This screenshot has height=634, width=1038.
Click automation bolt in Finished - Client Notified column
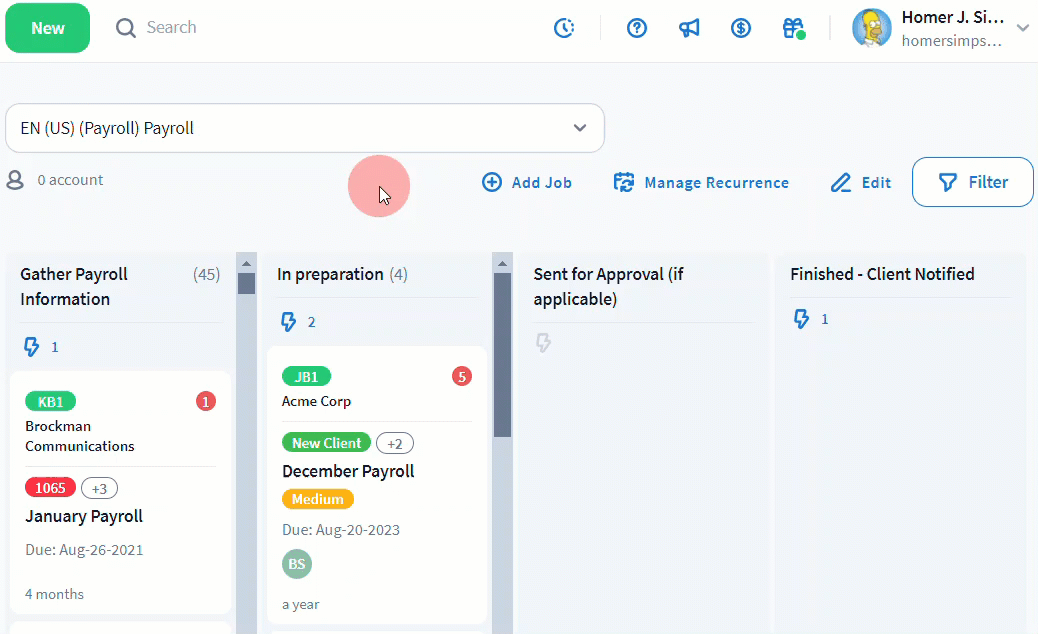coord(801,319)
